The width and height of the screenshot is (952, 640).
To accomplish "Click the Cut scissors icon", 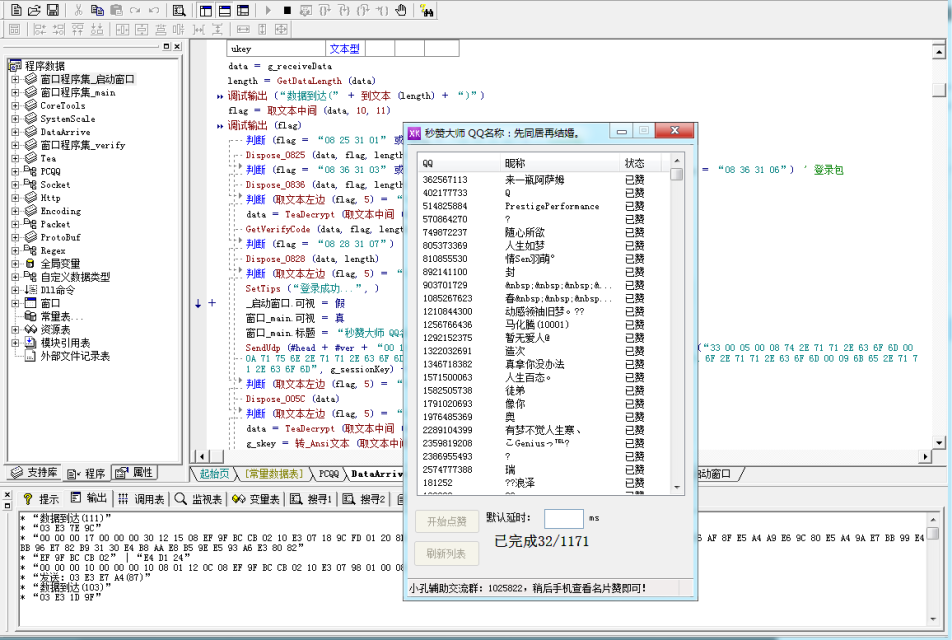I will 78,10.
